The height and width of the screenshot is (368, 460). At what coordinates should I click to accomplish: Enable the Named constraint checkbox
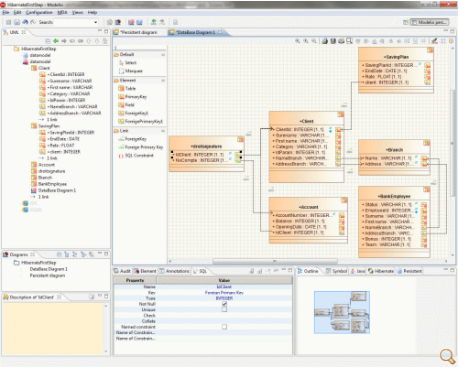(x=224, y=327)
